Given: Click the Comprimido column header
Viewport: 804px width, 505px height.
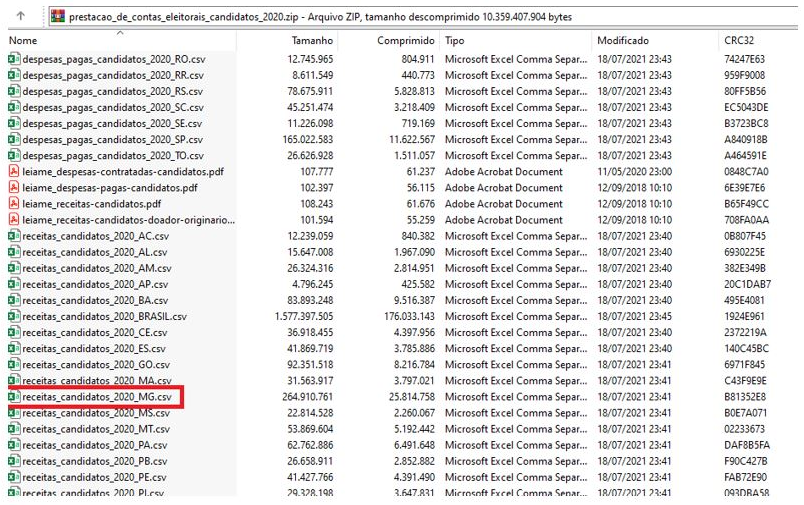Looking at the screenshot, I should (406, 41).
